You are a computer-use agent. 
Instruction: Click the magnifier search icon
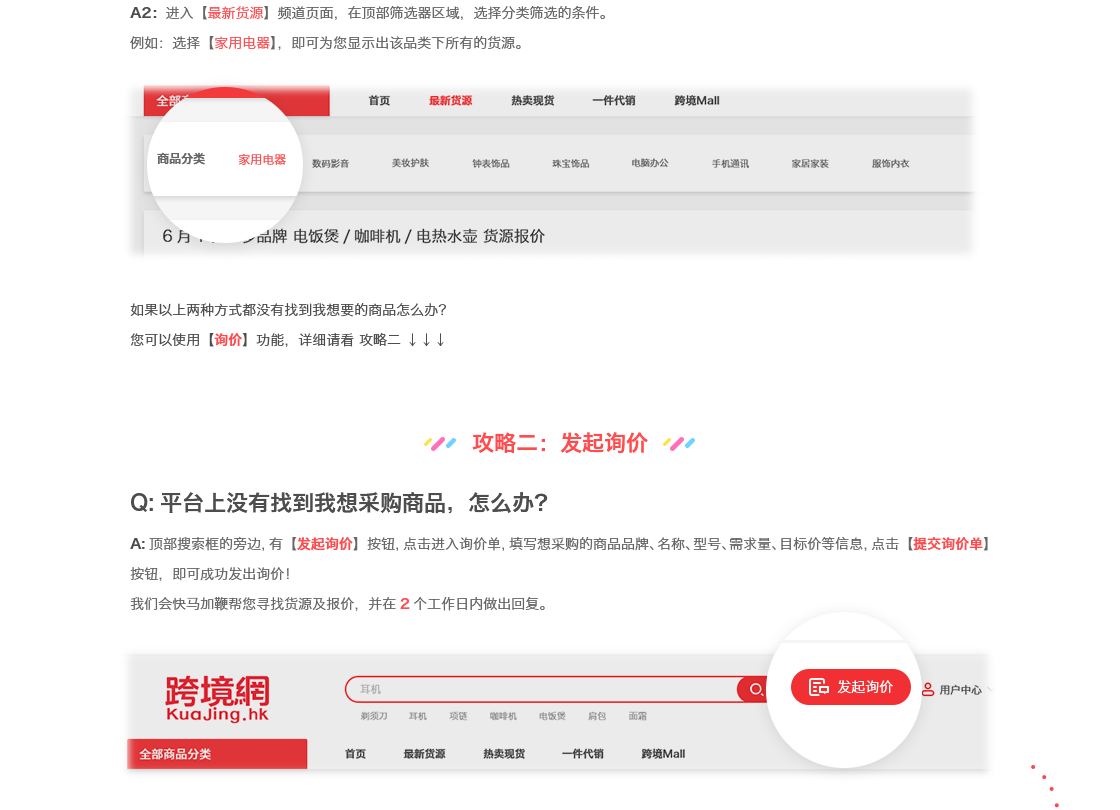[x=756, y=689]
